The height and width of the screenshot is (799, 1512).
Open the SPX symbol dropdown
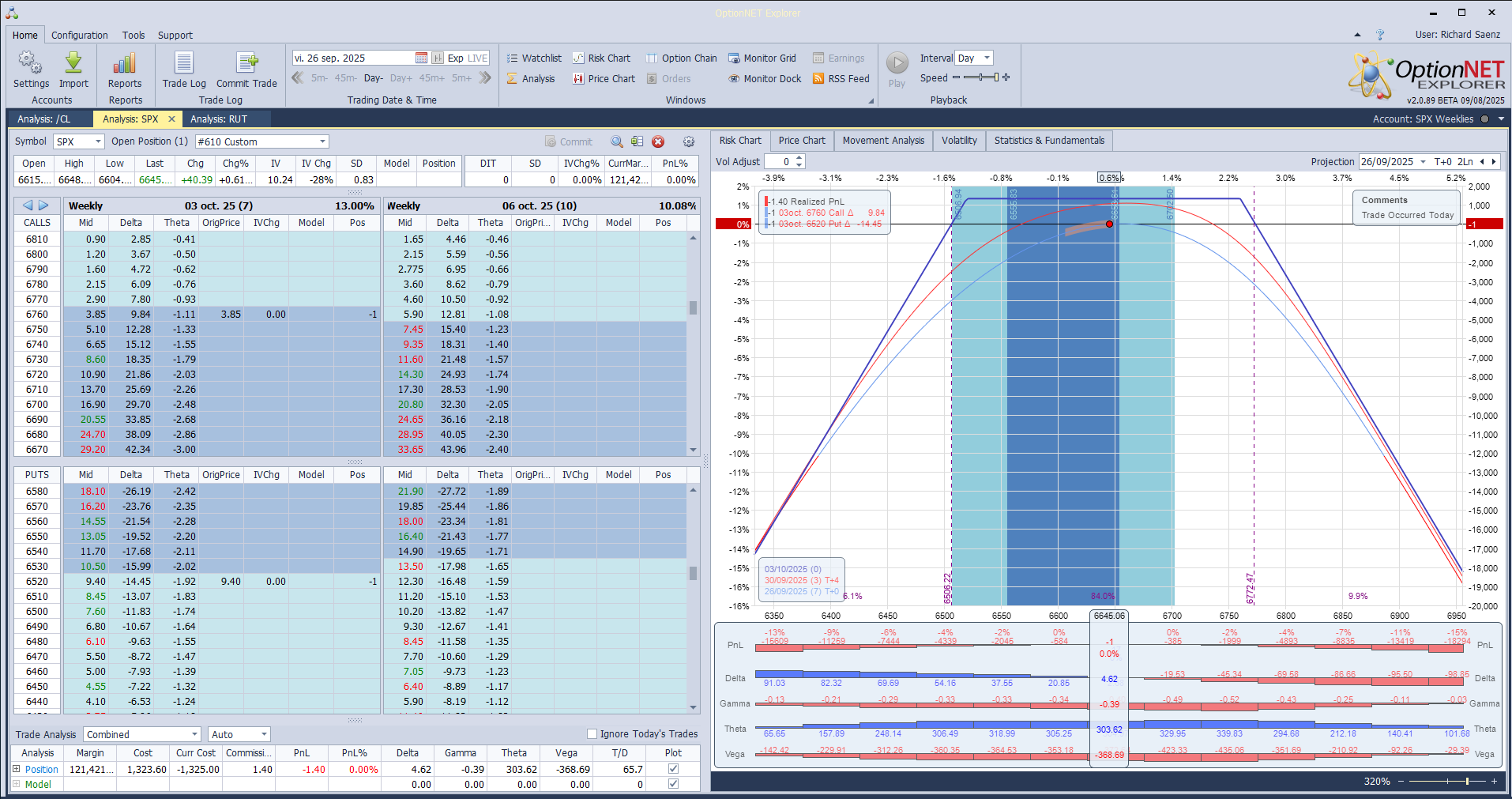click(x=99, y=141)
